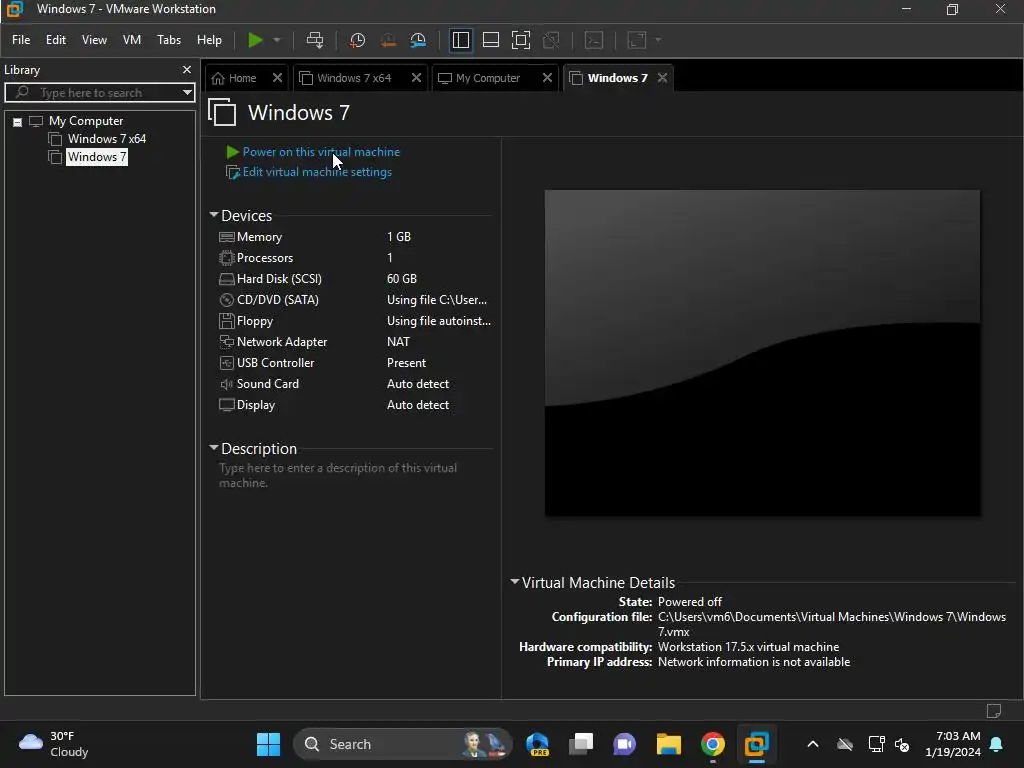The width and height of the screenshot is (1024, 768).
Task: Close the Windows 7 x64 tab
Action: [x=416, y=78]
